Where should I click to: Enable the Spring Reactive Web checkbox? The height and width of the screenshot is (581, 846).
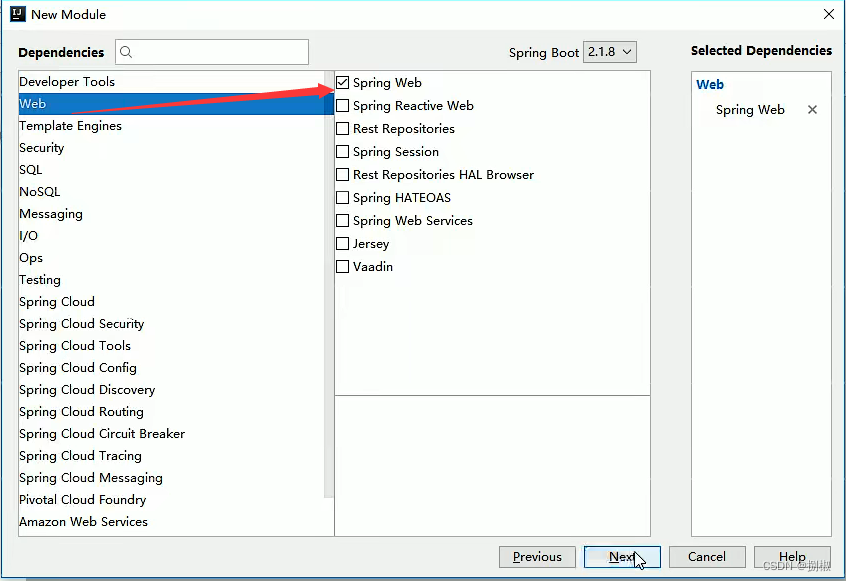click(343, 106)
